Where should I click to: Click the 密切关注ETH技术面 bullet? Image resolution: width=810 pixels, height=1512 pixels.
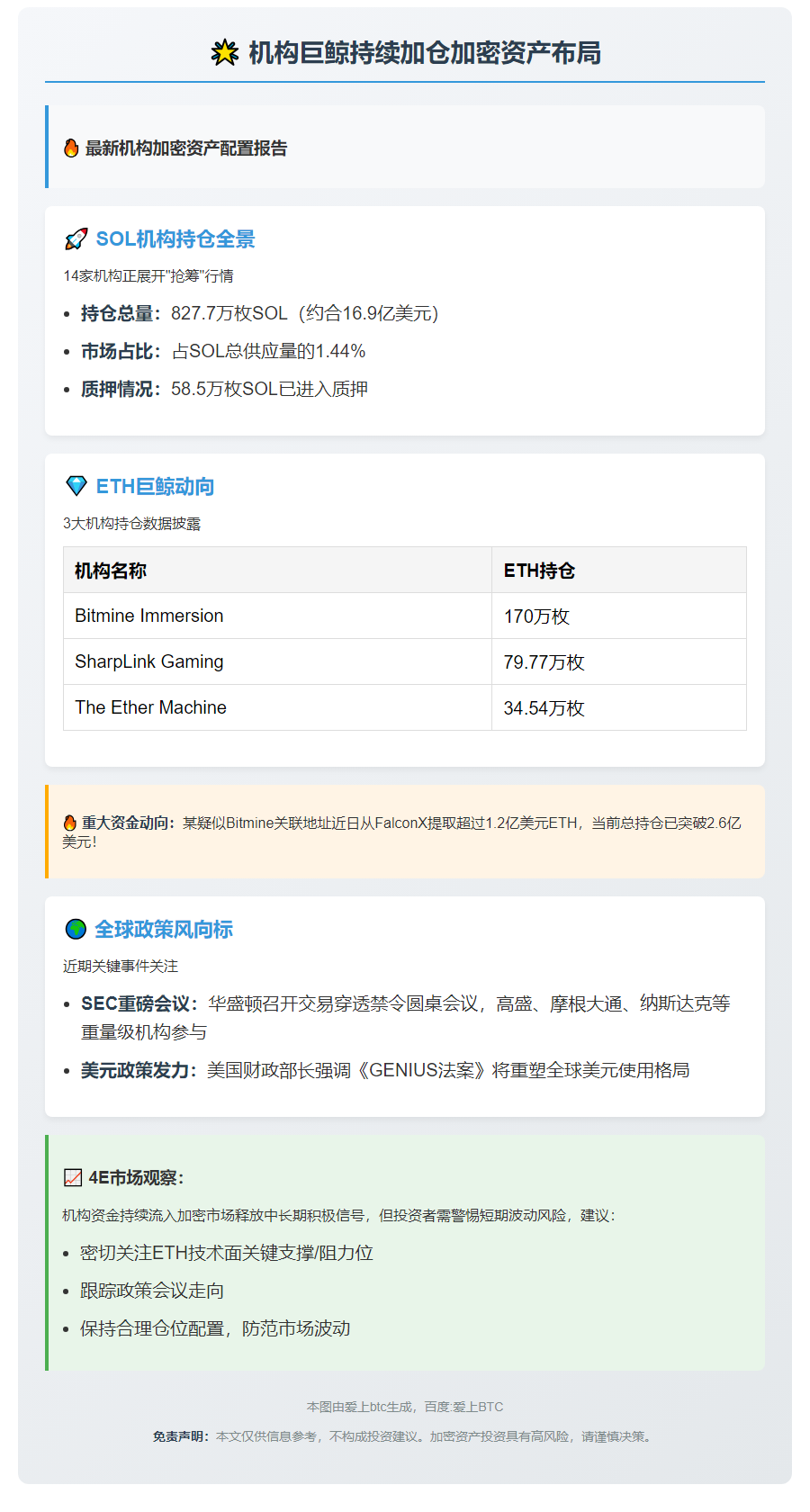227,1253
